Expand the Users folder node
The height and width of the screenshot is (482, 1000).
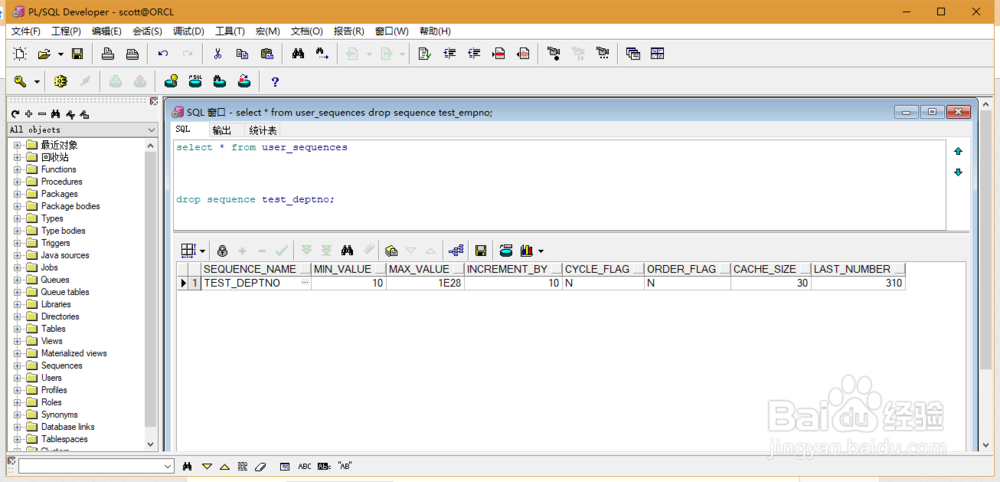(x=17, y=378)
